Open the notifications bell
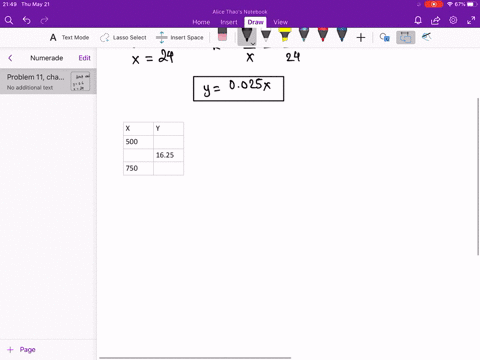The image size is (480, 360). (418, 20)
